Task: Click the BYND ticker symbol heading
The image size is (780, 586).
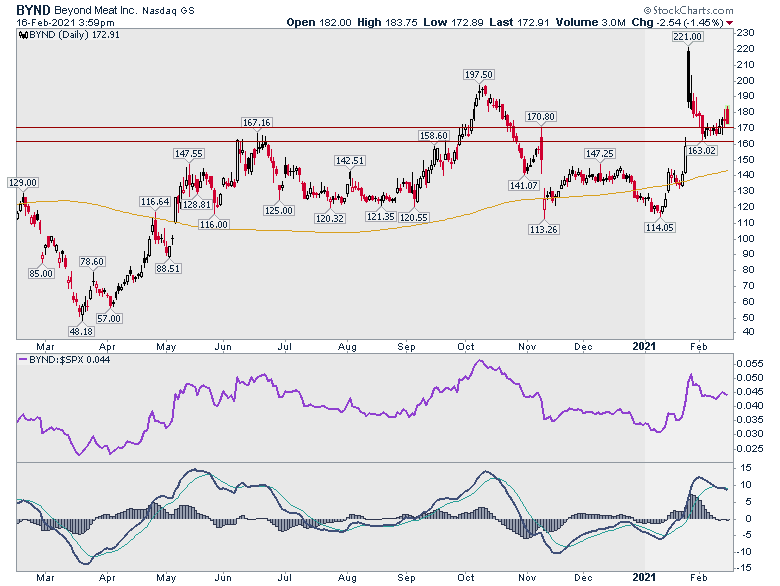Action: tap(33, 10)
